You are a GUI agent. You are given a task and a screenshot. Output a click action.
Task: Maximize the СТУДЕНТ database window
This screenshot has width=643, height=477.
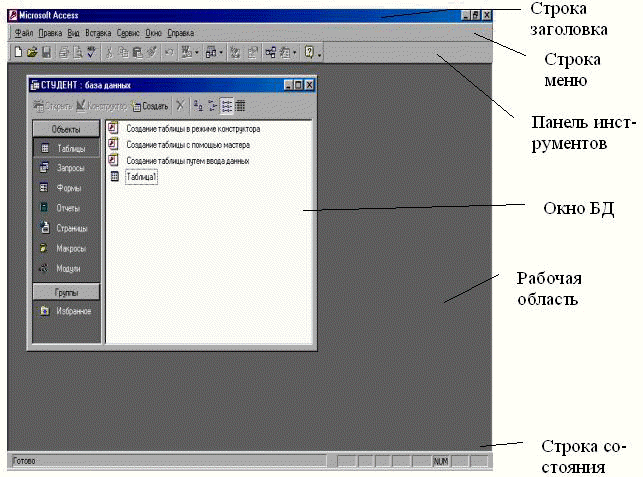tap(299, 85)
